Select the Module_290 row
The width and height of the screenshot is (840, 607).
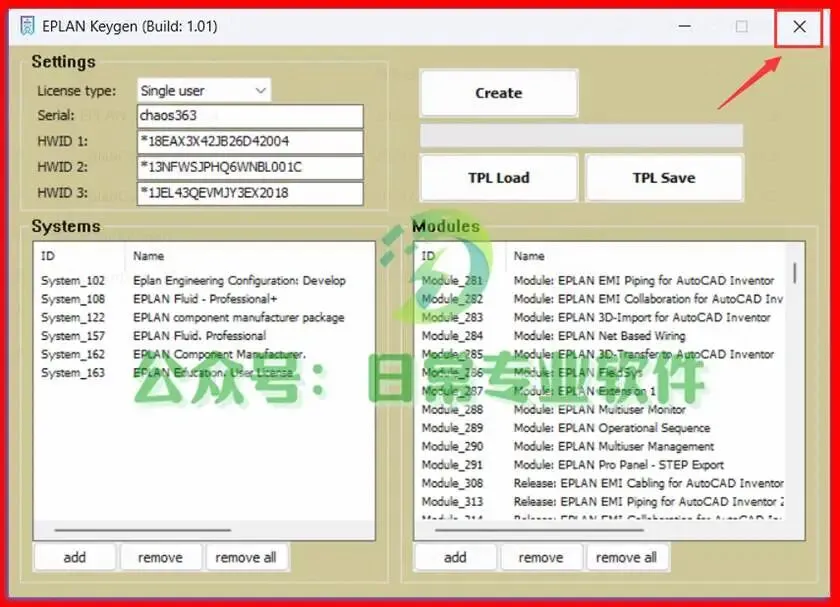[600, 446]
